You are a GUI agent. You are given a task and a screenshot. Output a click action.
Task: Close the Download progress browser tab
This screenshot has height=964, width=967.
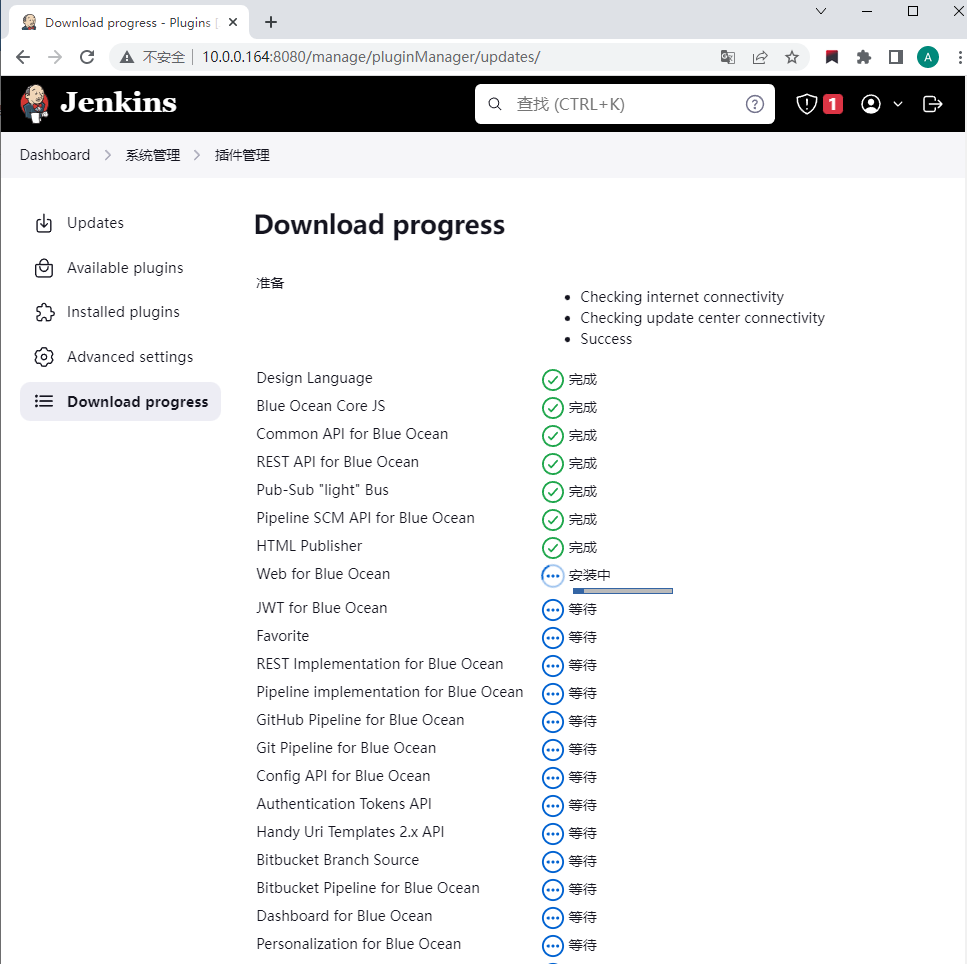pos(233,22)
